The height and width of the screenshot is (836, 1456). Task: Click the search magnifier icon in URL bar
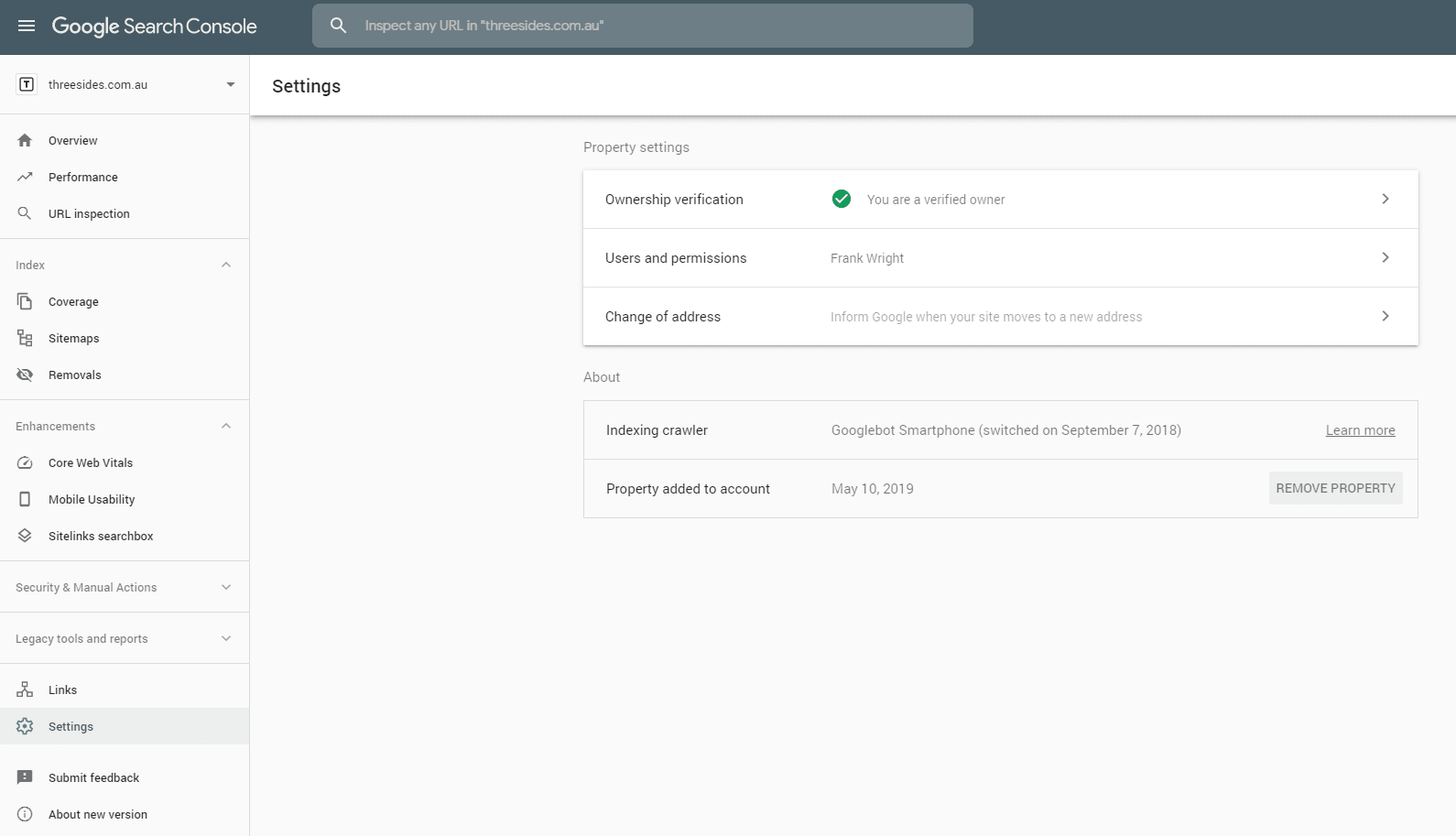(x=338, y=26)
